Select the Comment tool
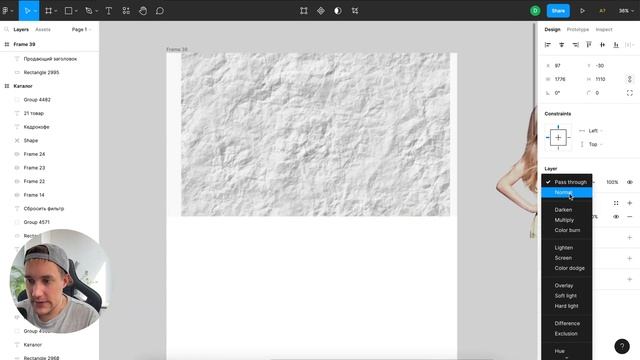This screenshot has height=360, width=640. [x=160, y=11]
